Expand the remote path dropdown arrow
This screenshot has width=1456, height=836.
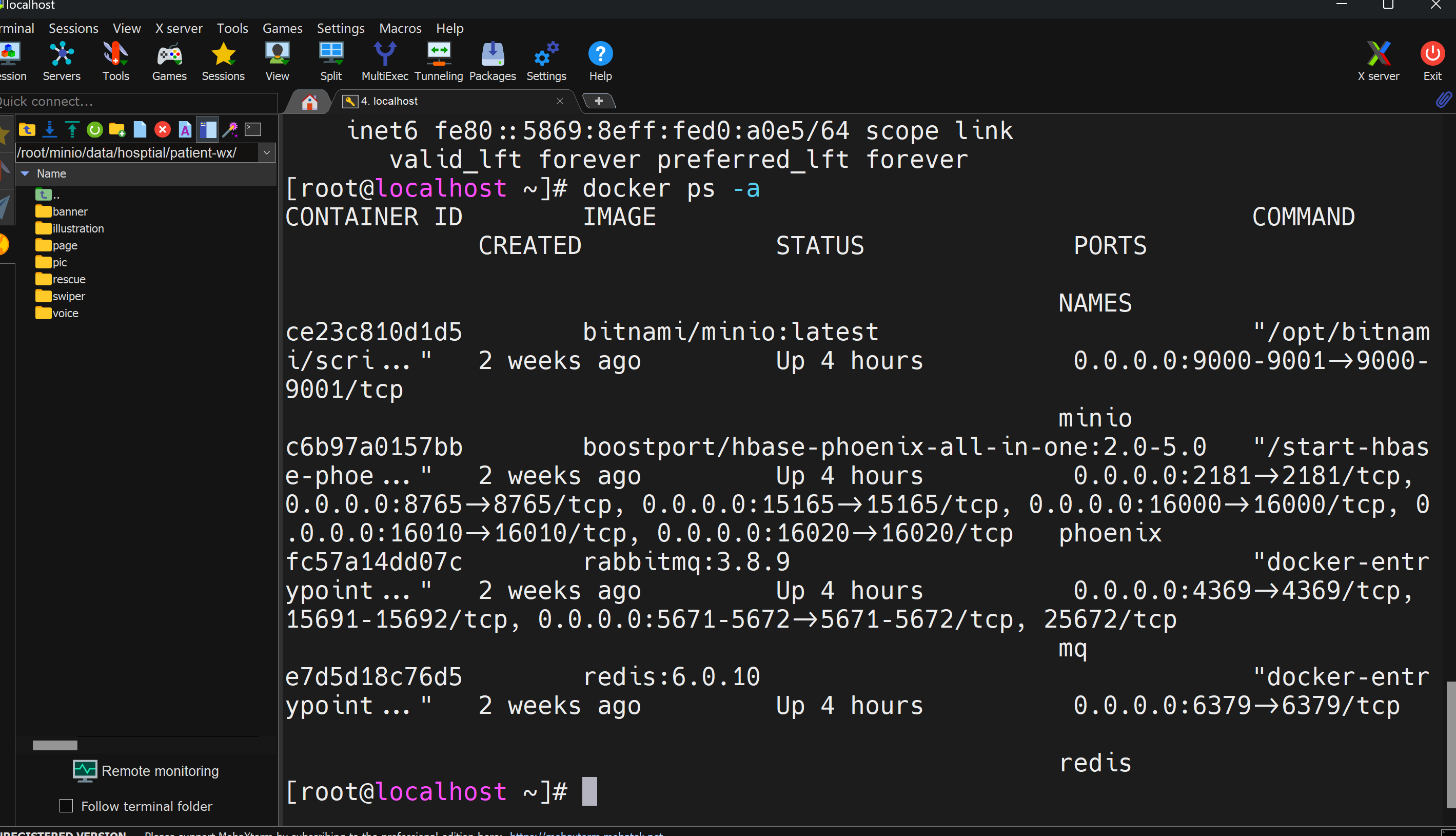point(267,153)
